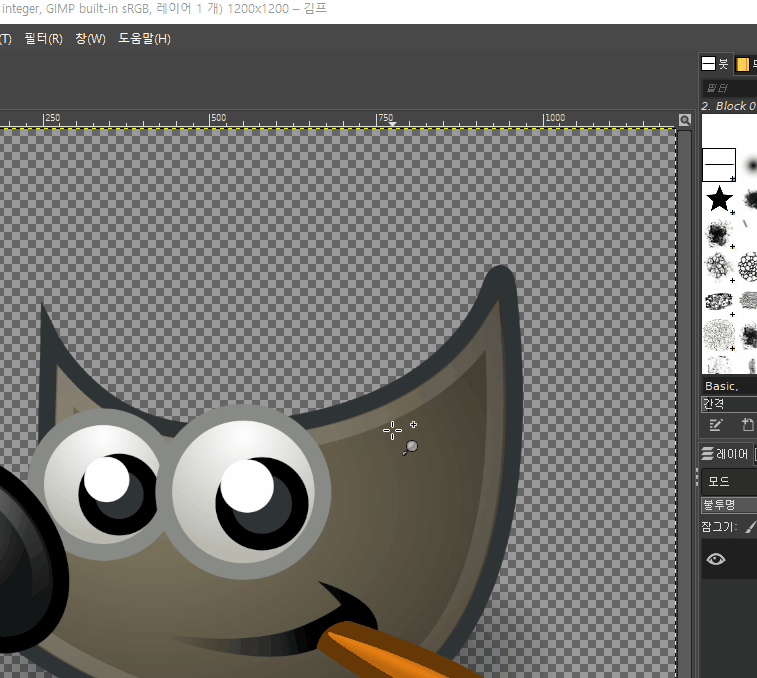
Task: Click the brush 필터 filter input field
Action: point(729,88)
